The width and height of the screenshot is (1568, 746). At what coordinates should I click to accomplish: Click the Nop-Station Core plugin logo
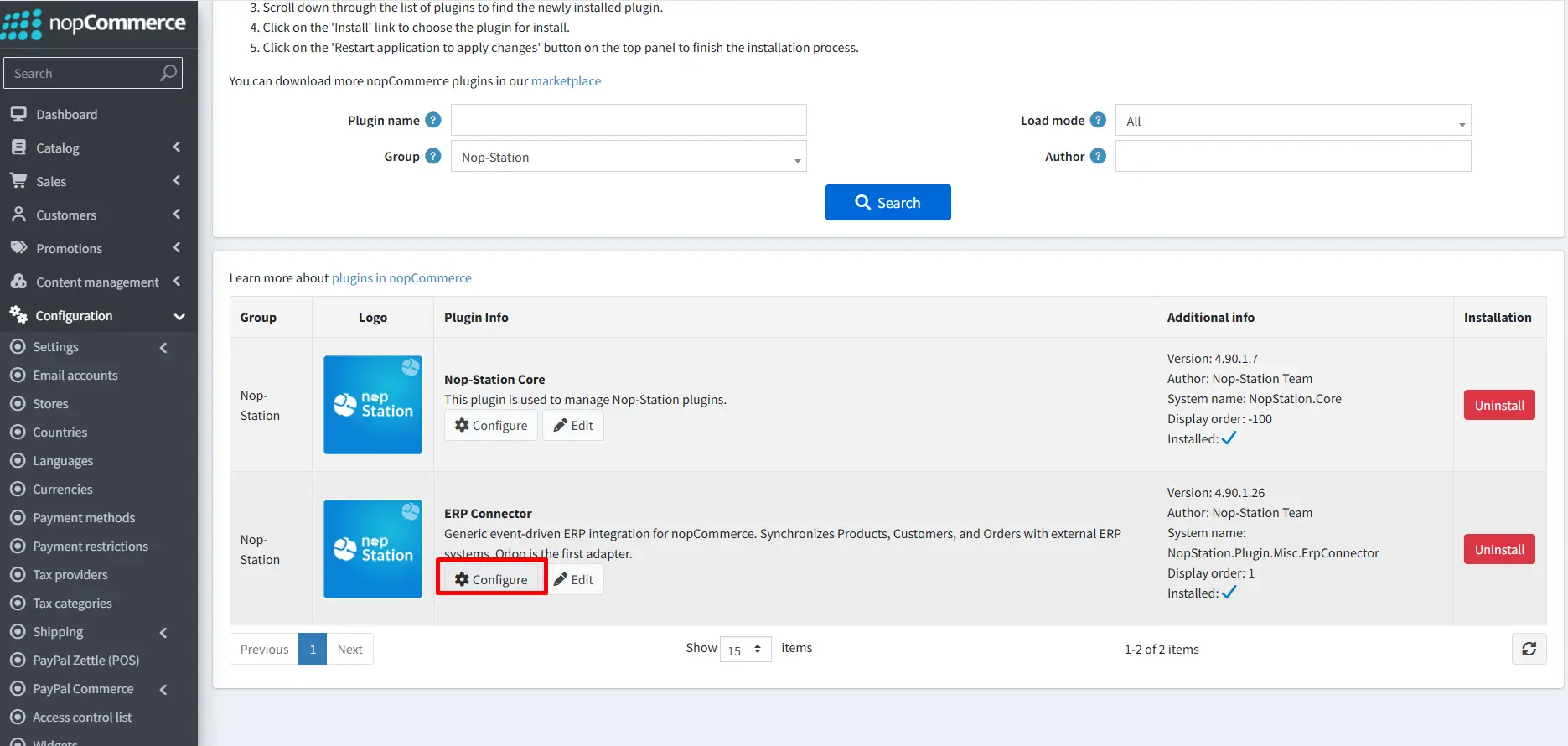pos(373,405)
